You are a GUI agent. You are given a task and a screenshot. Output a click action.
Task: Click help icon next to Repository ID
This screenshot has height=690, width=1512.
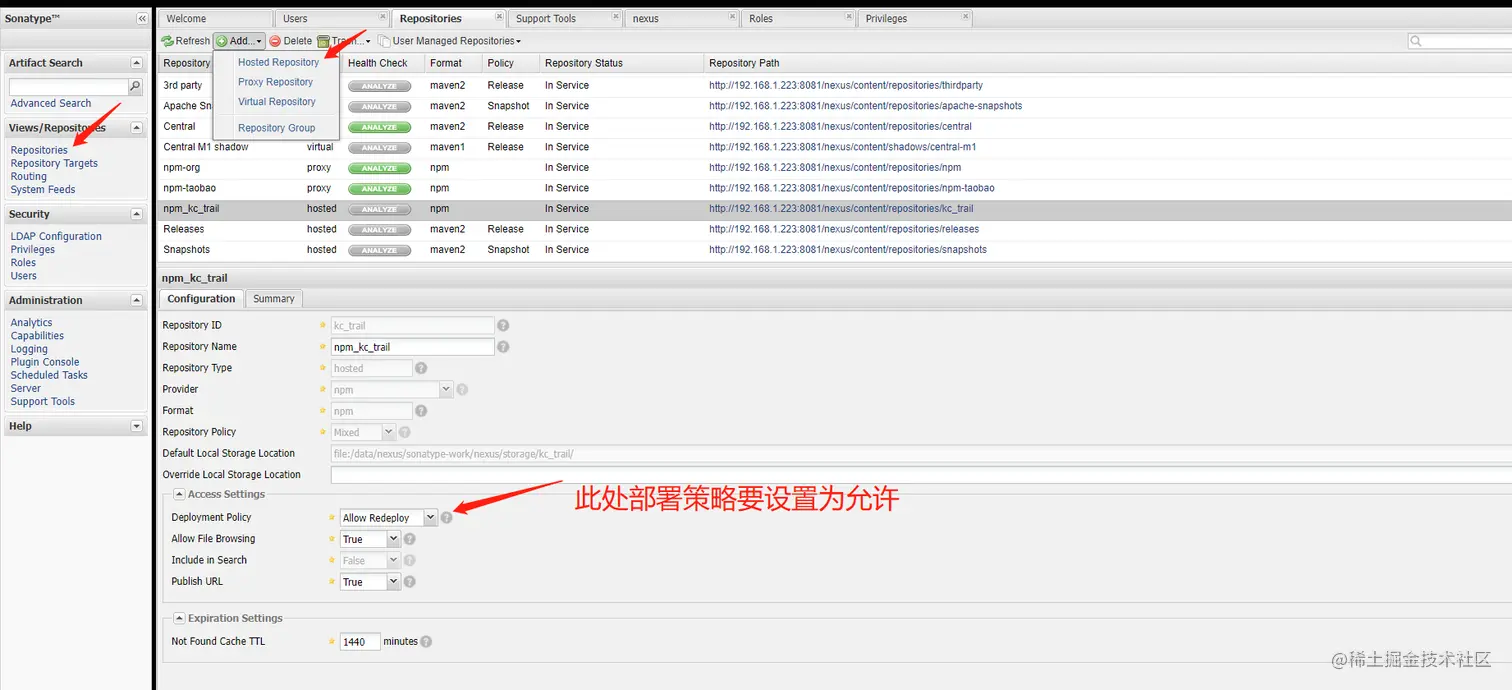503,325
